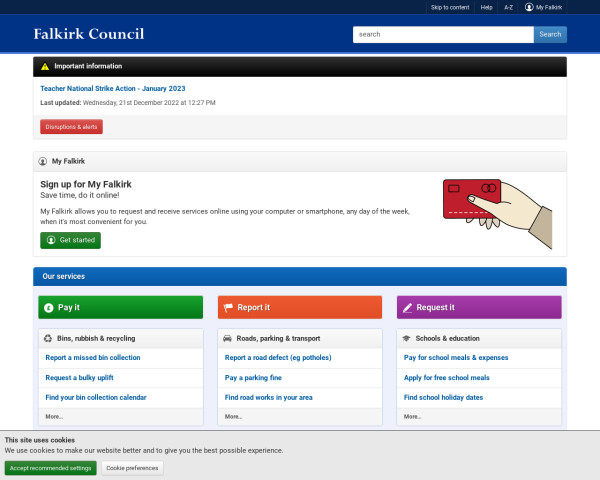Screen dimensions: 600x480
Task: Open the A-Z link in top bar
Action: (x=508, y=7)
